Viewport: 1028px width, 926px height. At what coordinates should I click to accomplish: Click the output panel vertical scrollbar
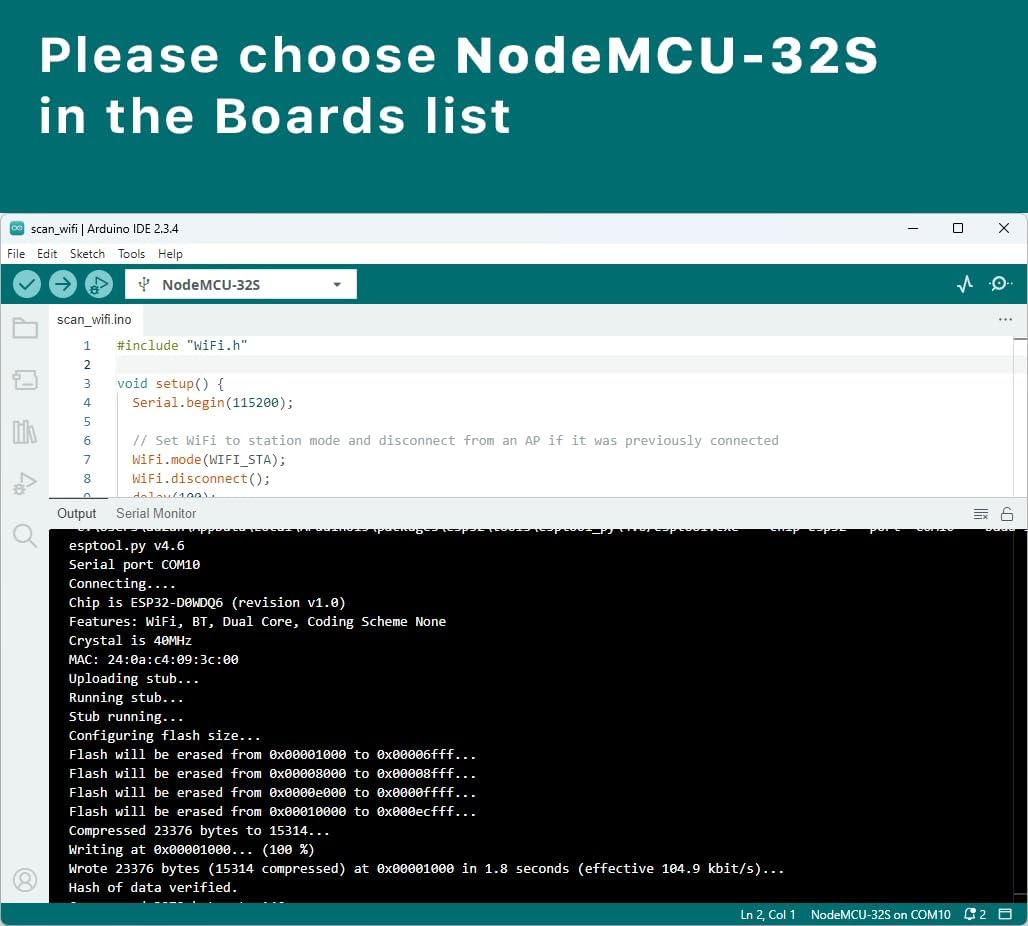[x=1020, y=715]
